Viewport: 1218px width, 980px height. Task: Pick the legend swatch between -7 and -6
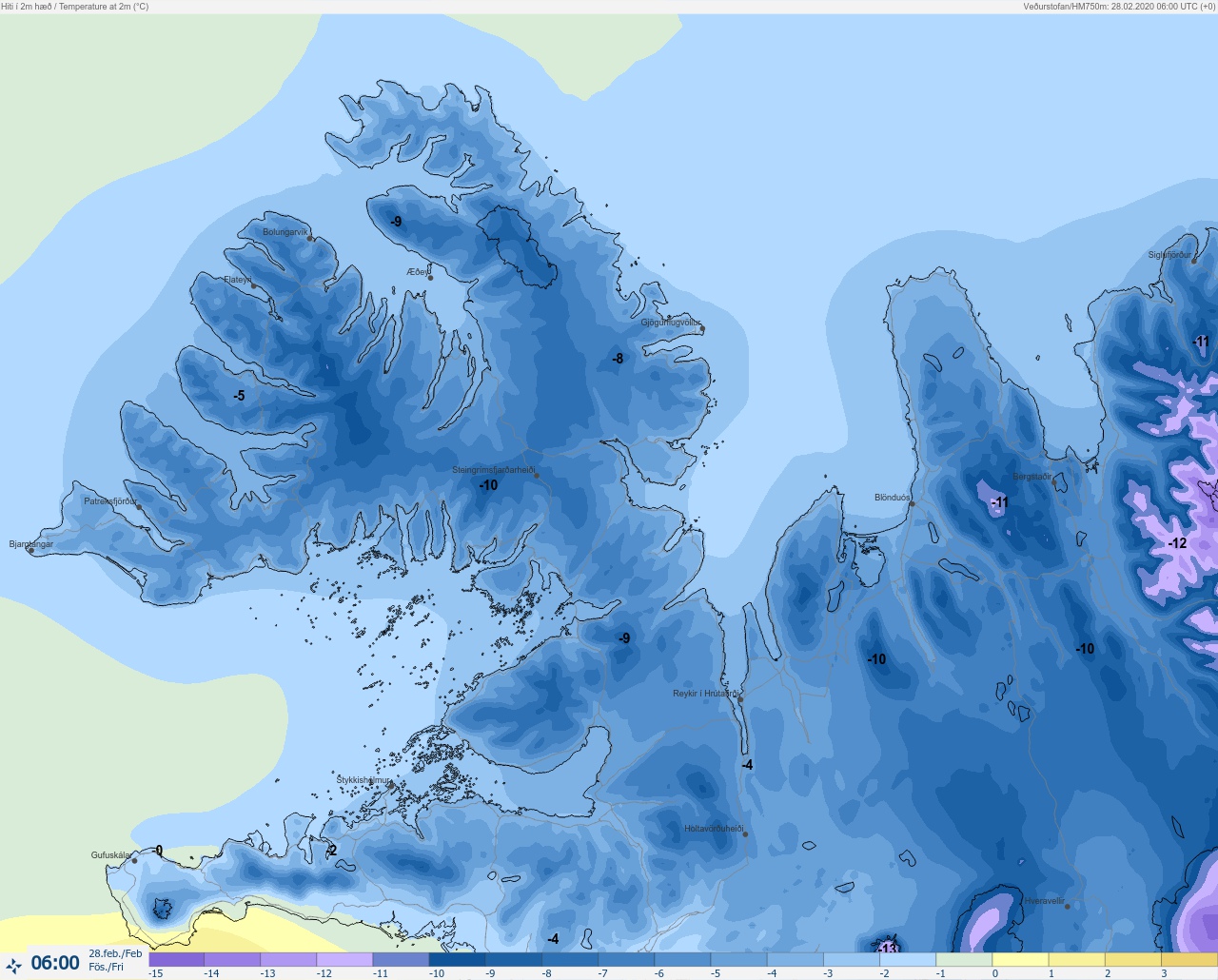click(626, 960)
